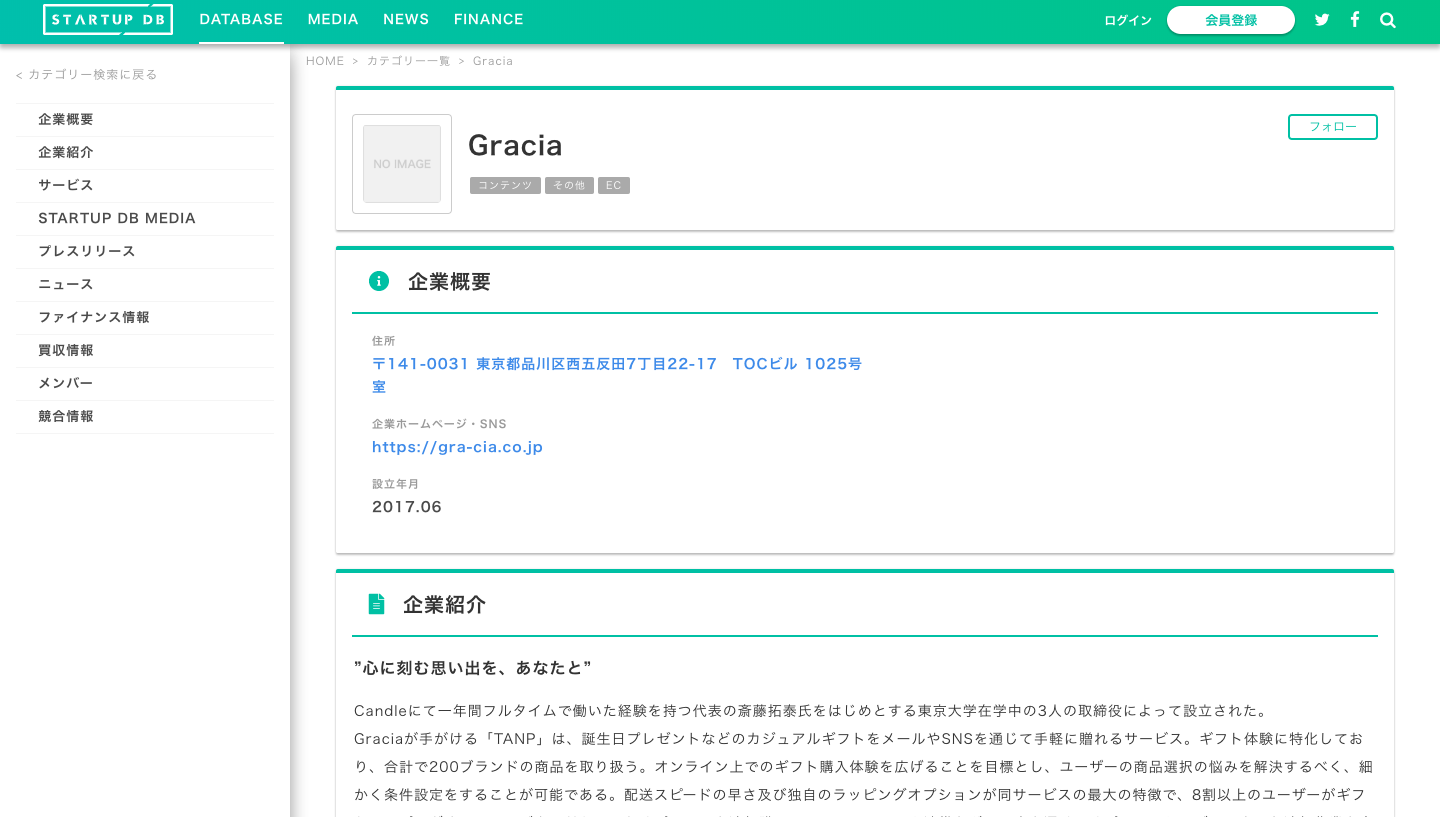Click the NO IMAGE company placeholder
Screen dimensions: 1440x817
401,163
